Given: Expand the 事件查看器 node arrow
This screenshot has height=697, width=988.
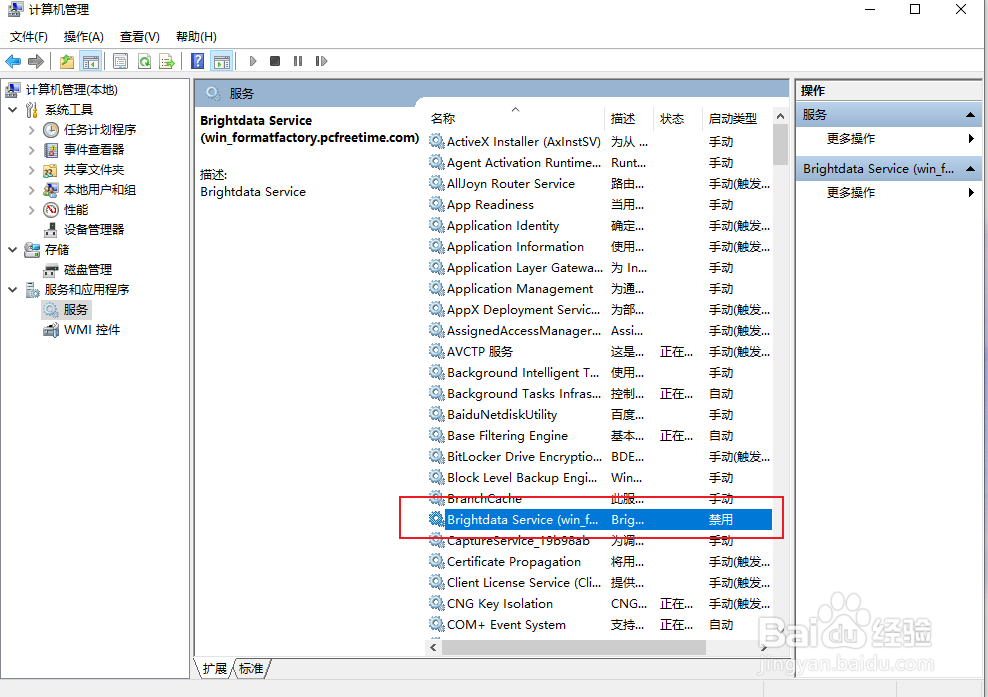Looking at the screenshot, I should point(32,150).
